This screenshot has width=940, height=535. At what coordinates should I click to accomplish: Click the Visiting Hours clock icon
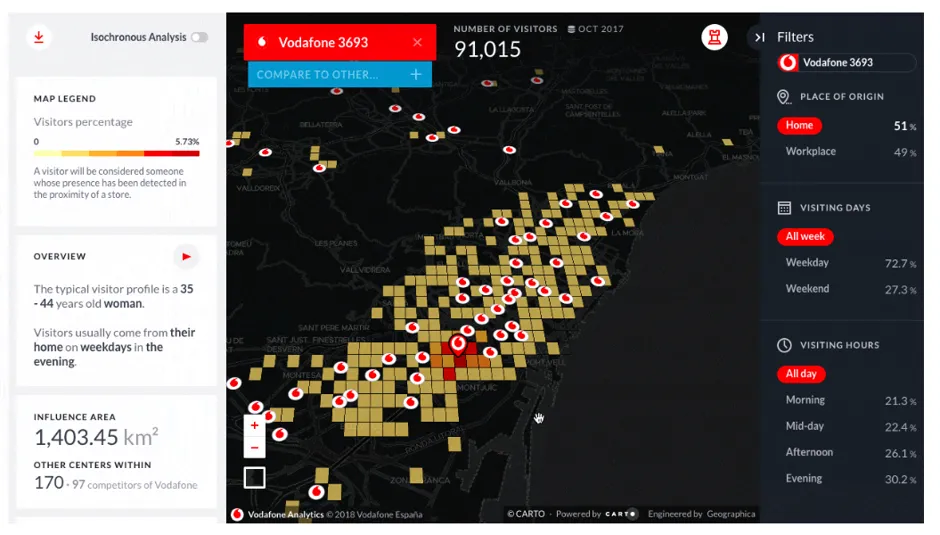click(784, 345)
